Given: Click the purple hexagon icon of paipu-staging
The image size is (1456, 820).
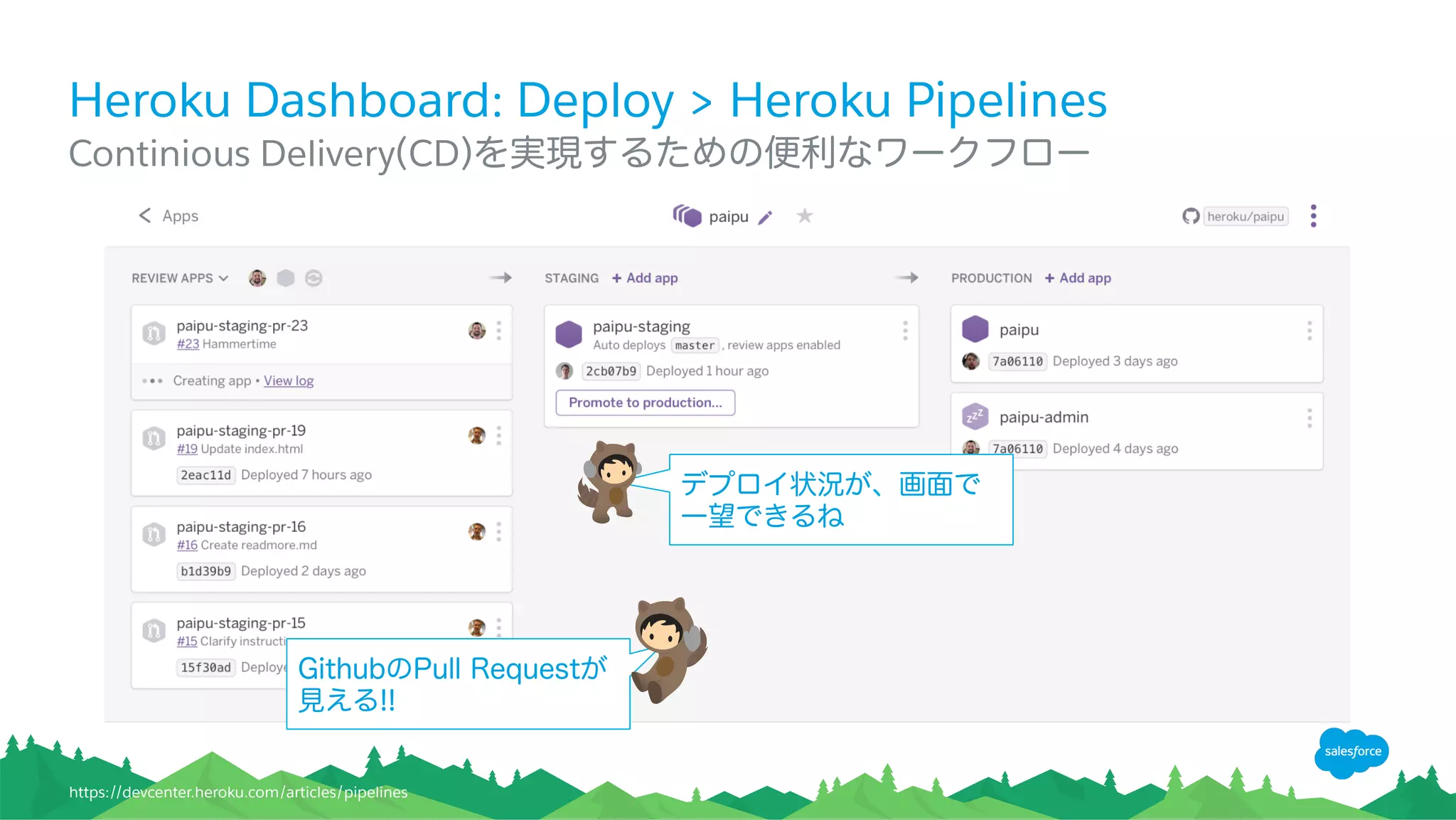Looking at the screenshot, I should (569, 334).
